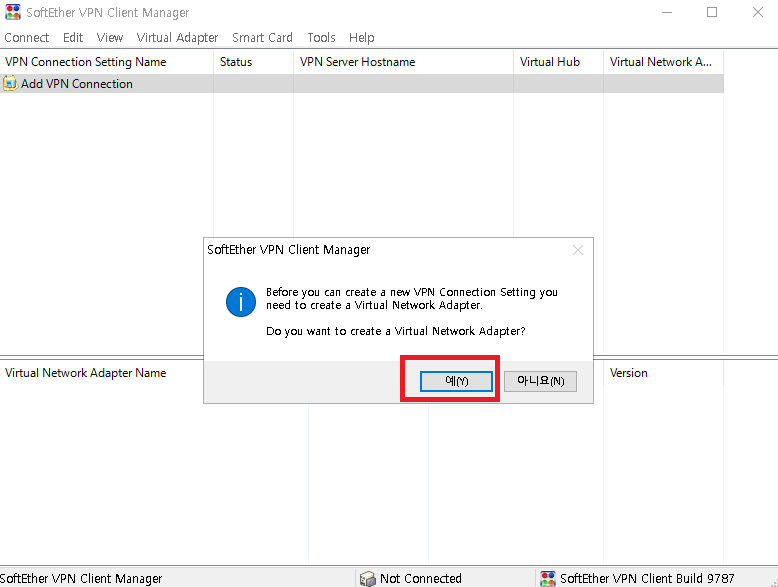778x587 pixels.
Task: Open the Smart Card menu
Action: (262, 38)
